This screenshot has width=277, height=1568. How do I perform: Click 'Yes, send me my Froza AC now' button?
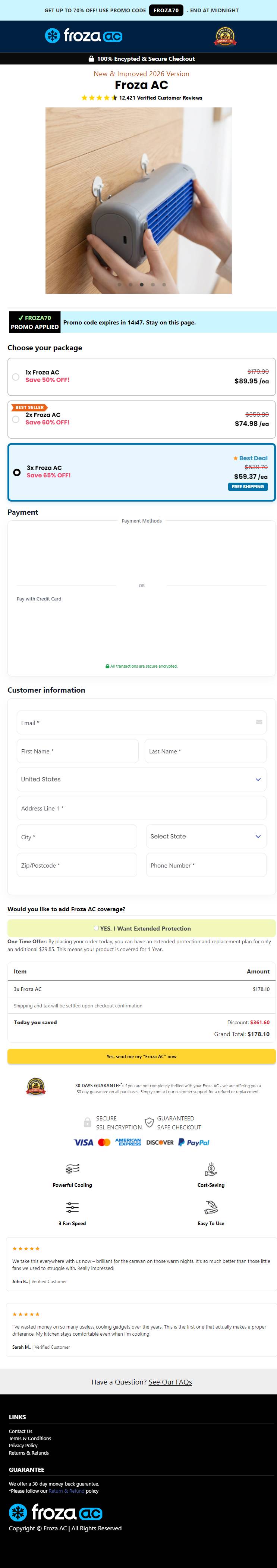pyautogui.click(x=141, y=1056)
